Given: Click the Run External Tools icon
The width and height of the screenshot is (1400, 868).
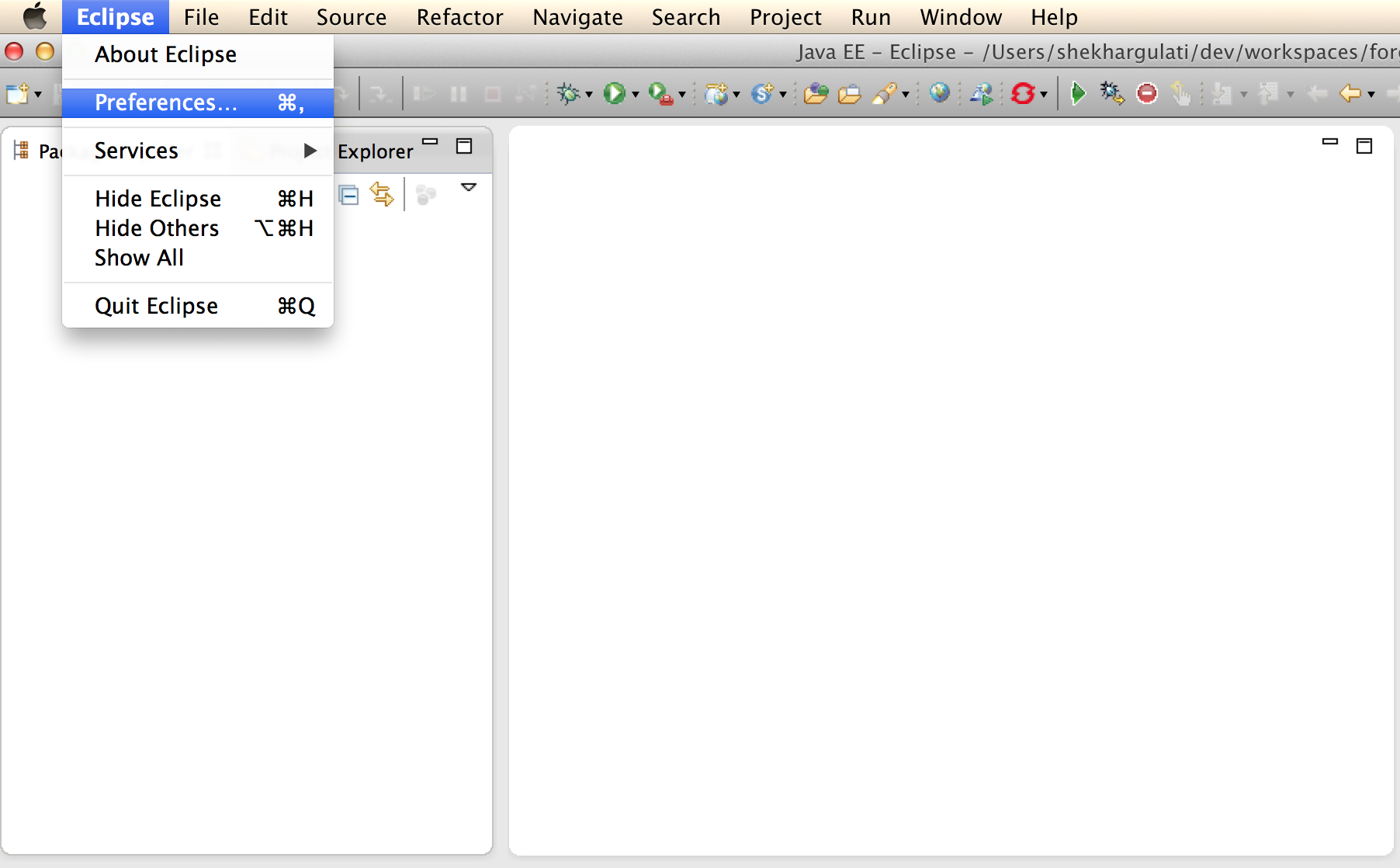Looking at the screenshot, I should click(661, 94).
